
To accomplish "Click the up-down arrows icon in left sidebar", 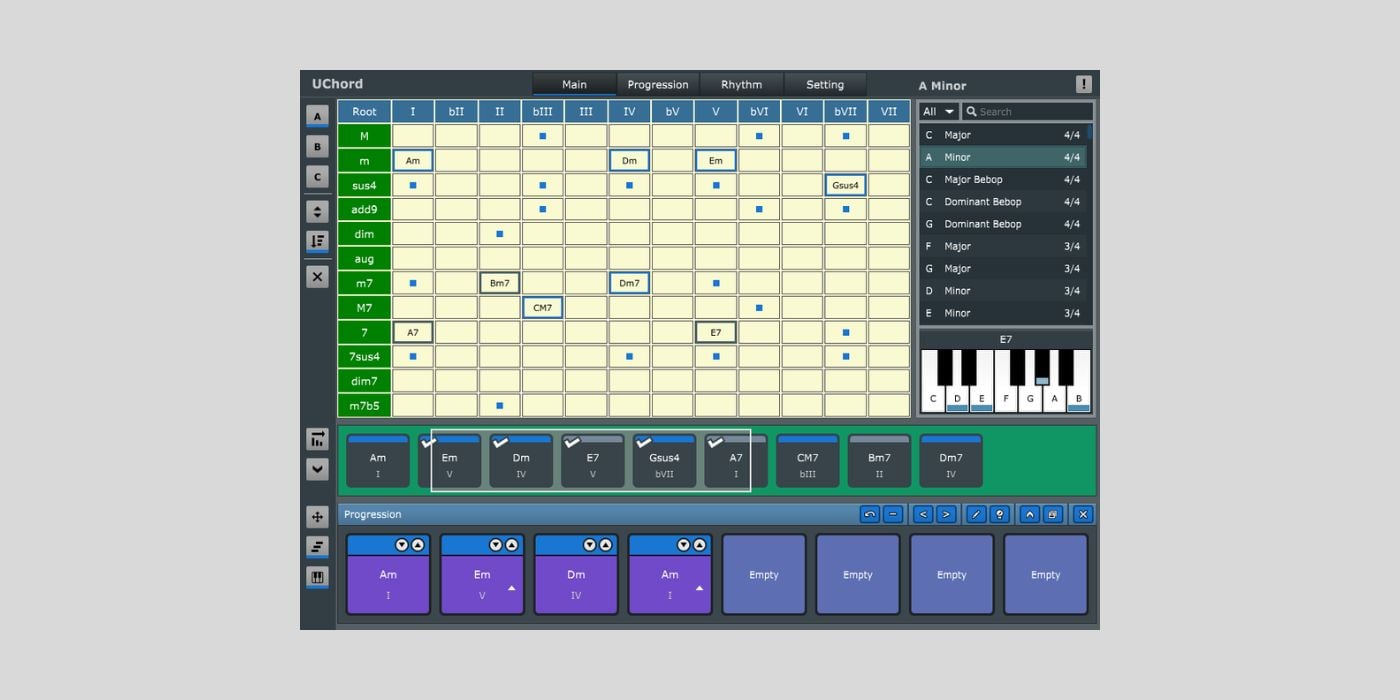I will [317, 211].
